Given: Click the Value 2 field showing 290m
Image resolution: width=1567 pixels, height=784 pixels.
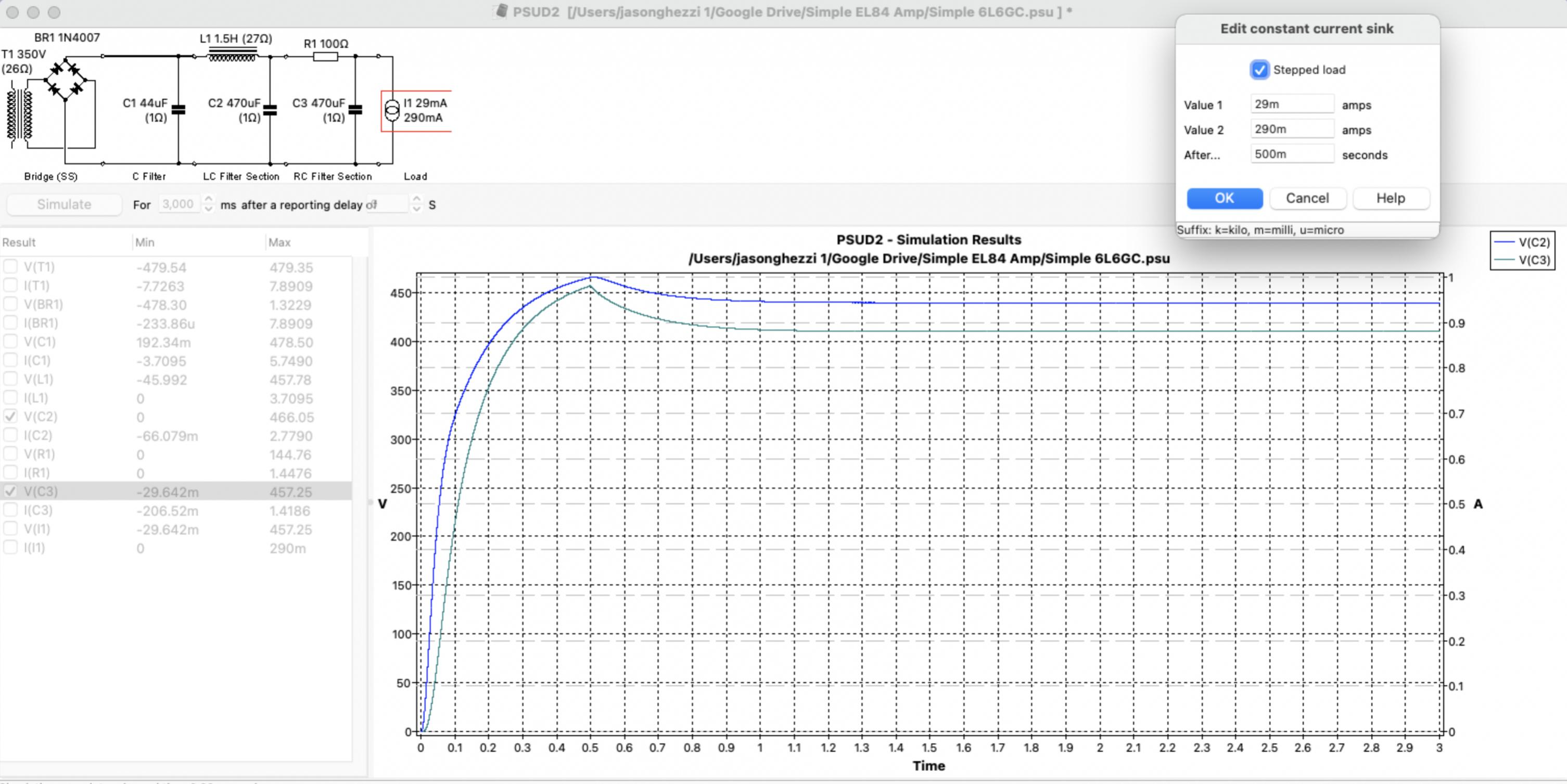Looking at the screenshot, I should pyautogui.click(x=1292, y=129).
